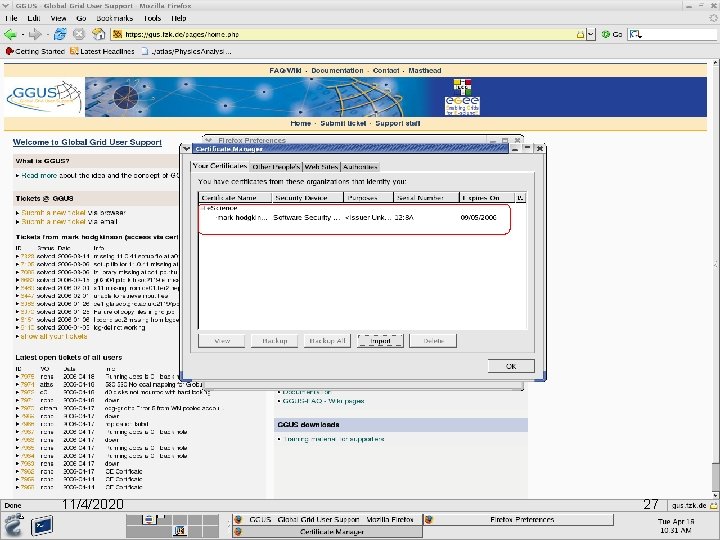Sort by the Expires On column header

point(487,197)
